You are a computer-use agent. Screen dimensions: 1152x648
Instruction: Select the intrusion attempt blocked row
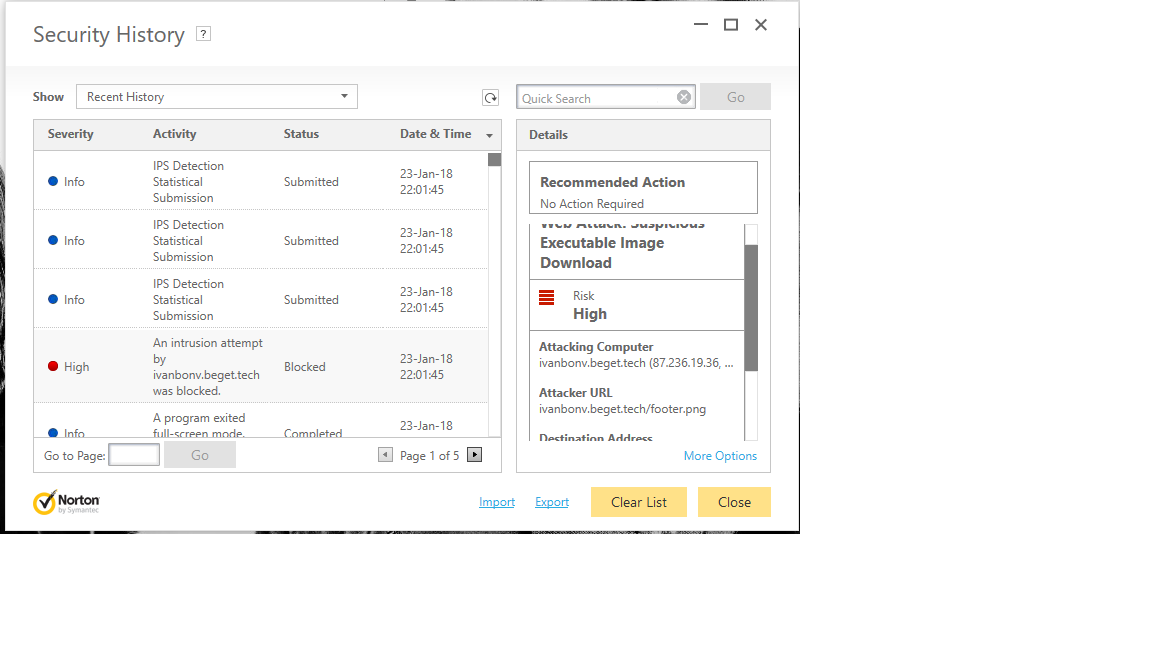point(261,366)
